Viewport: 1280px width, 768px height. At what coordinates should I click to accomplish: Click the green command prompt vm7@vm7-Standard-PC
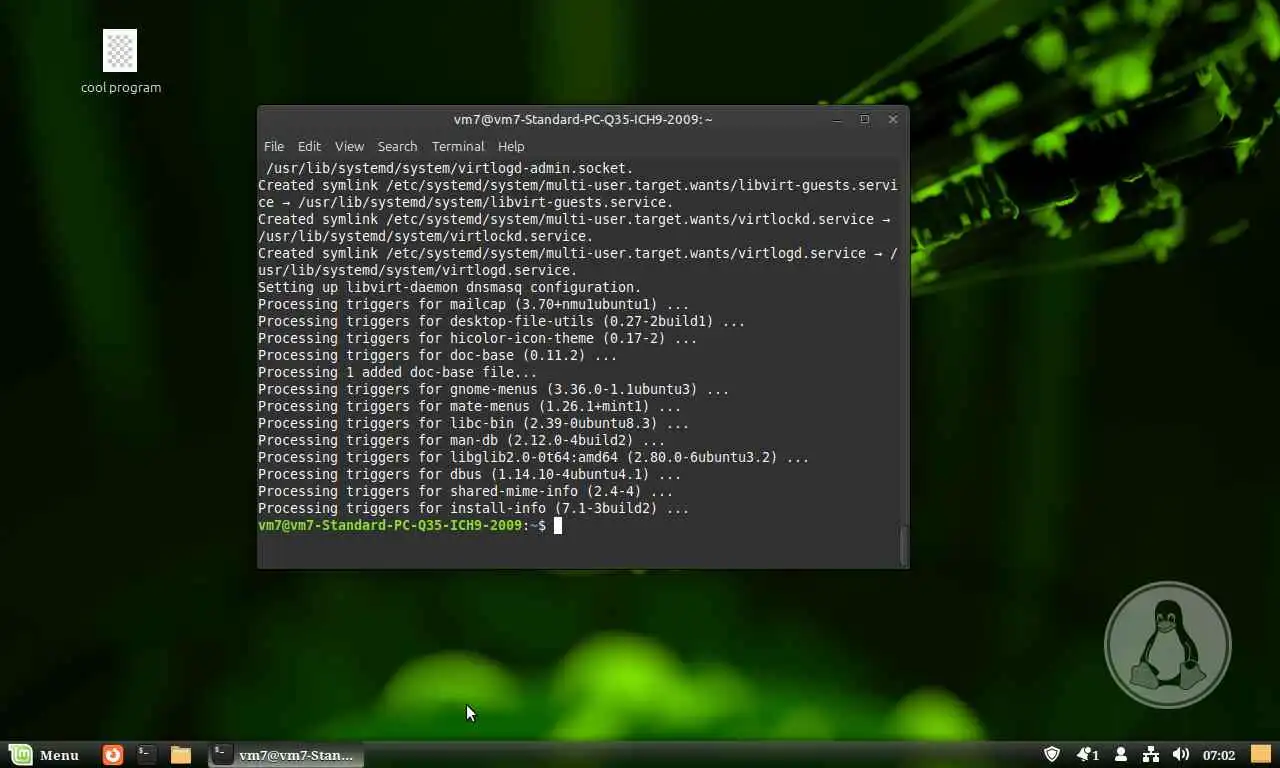coord(390,525)
